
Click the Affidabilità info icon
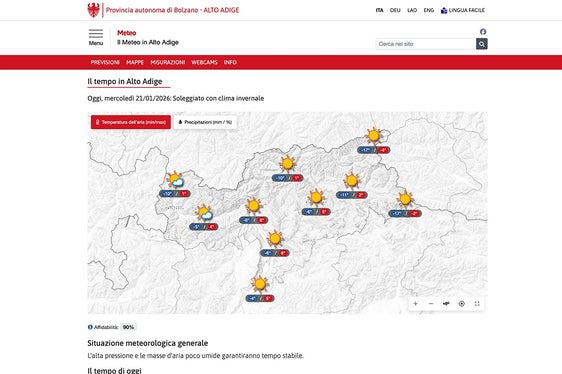coord(90,327)
